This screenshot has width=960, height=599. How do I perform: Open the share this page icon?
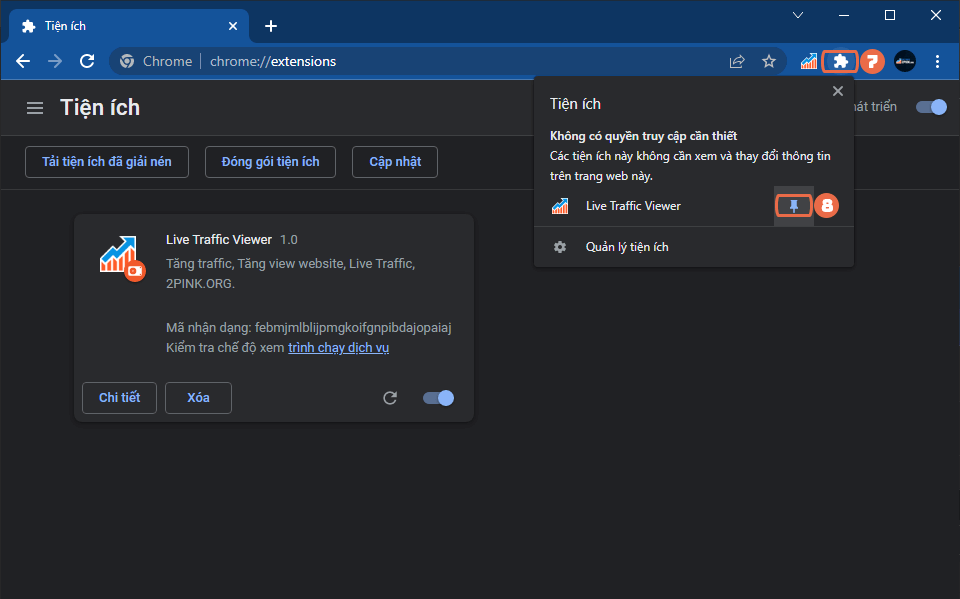pyautogui.click(x=737, y=61)
